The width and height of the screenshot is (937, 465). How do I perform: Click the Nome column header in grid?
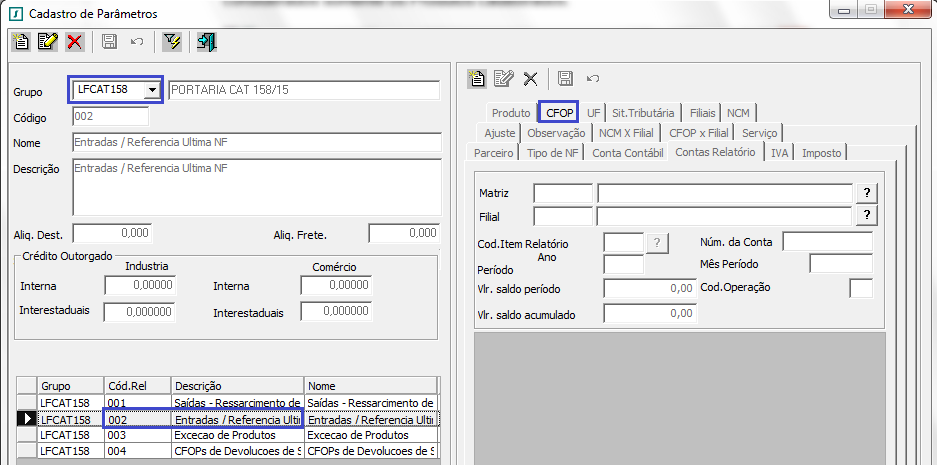click(371, 386)
